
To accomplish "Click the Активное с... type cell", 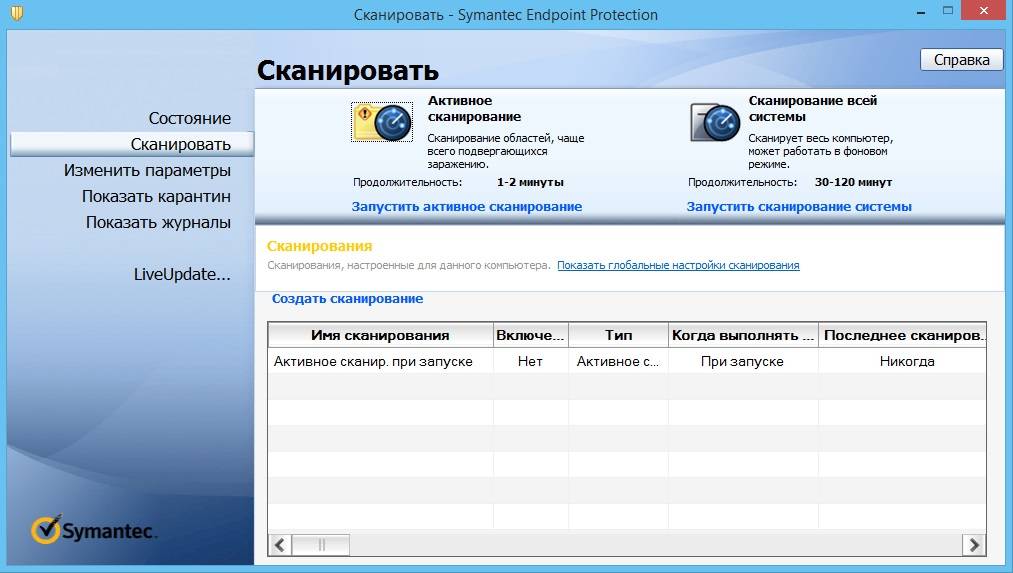I will point(618,361).
